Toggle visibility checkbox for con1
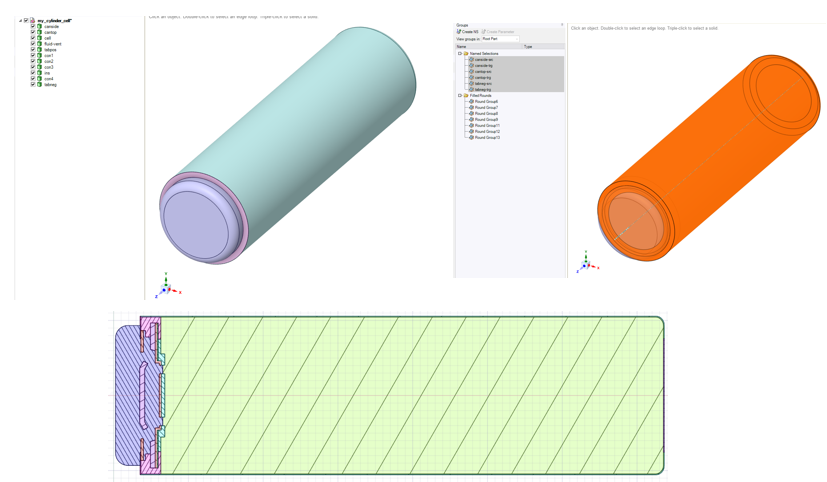Screen dimensions: 827x482 point(33,55)
